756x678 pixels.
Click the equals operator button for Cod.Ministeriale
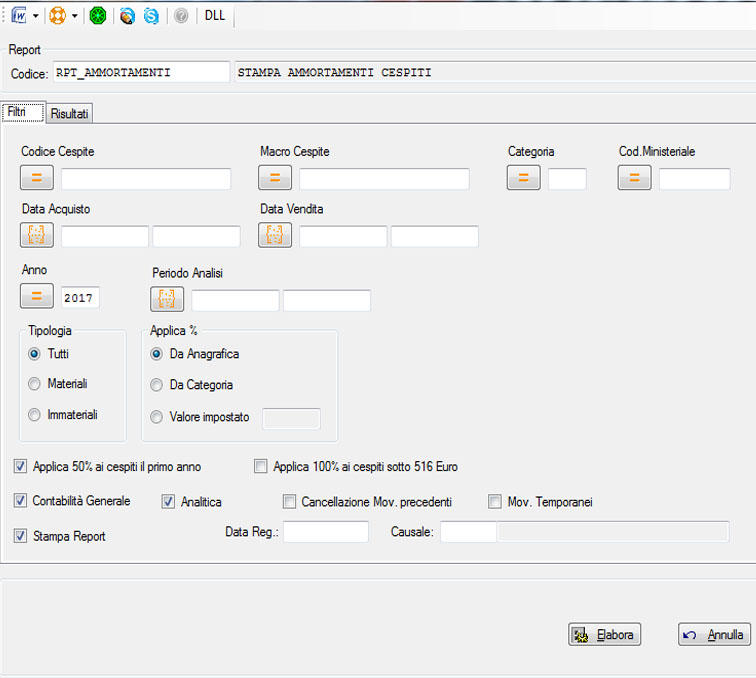pyautogui.click(x=634, y=177)
